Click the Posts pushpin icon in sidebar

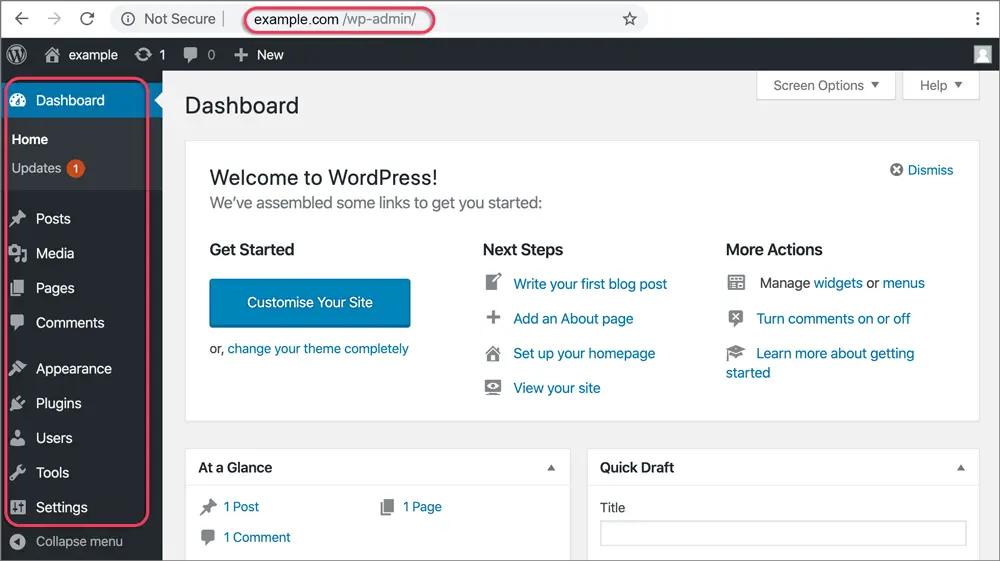18,219
